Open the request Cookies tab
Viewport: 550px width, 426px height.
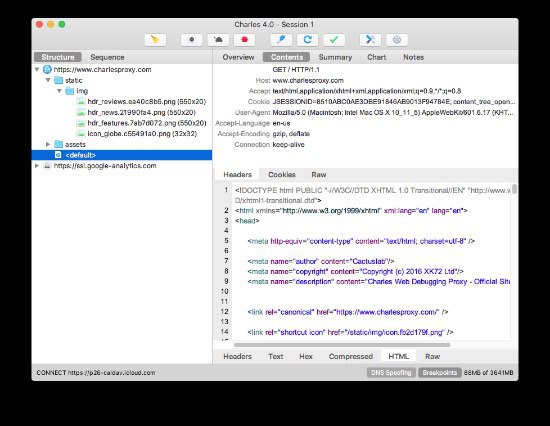[282, 174]
